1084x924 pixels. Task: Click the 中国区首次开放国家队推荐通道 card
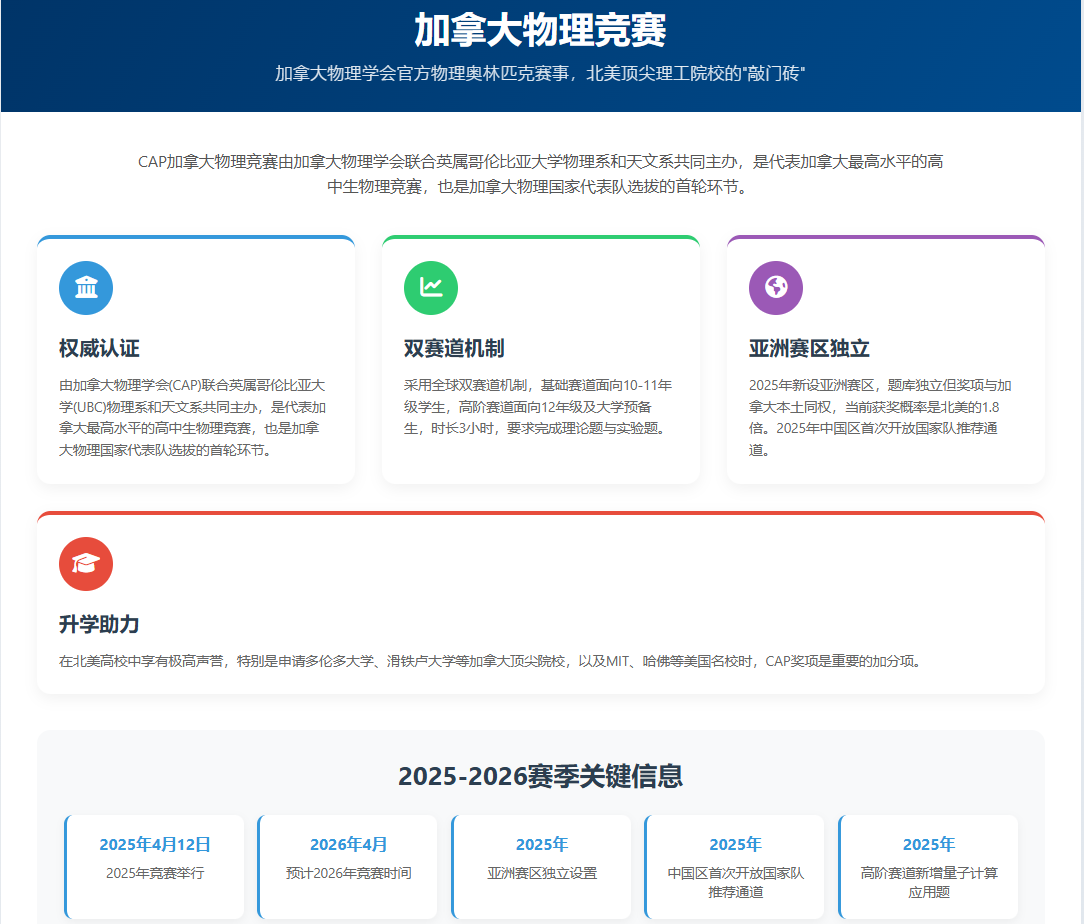pos(735,866)
